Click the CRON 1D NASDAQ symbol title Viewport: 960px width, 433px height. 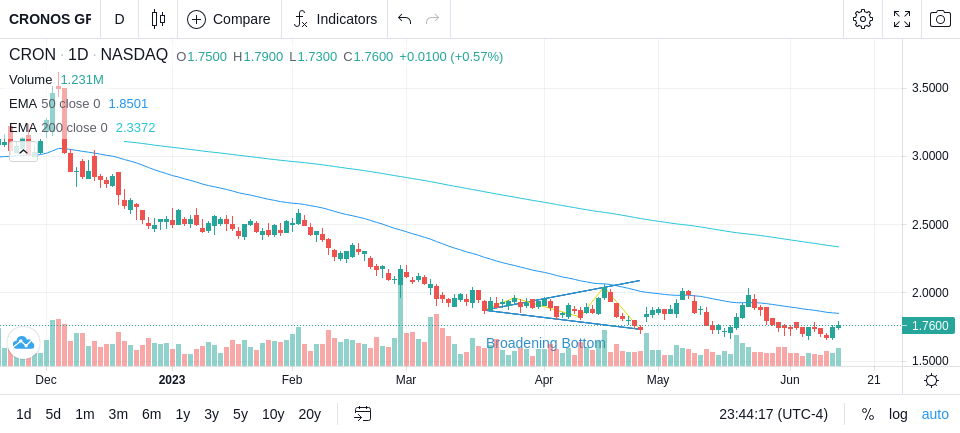(x=88, y=55)
